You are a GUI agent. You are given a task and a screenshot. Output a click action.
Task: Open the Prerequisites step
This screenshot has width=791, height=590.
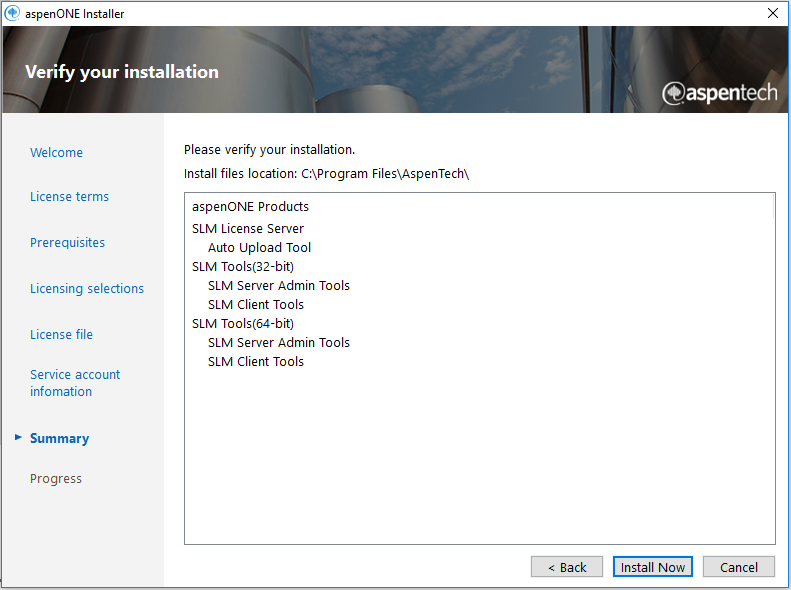click(x=67, y=243)
